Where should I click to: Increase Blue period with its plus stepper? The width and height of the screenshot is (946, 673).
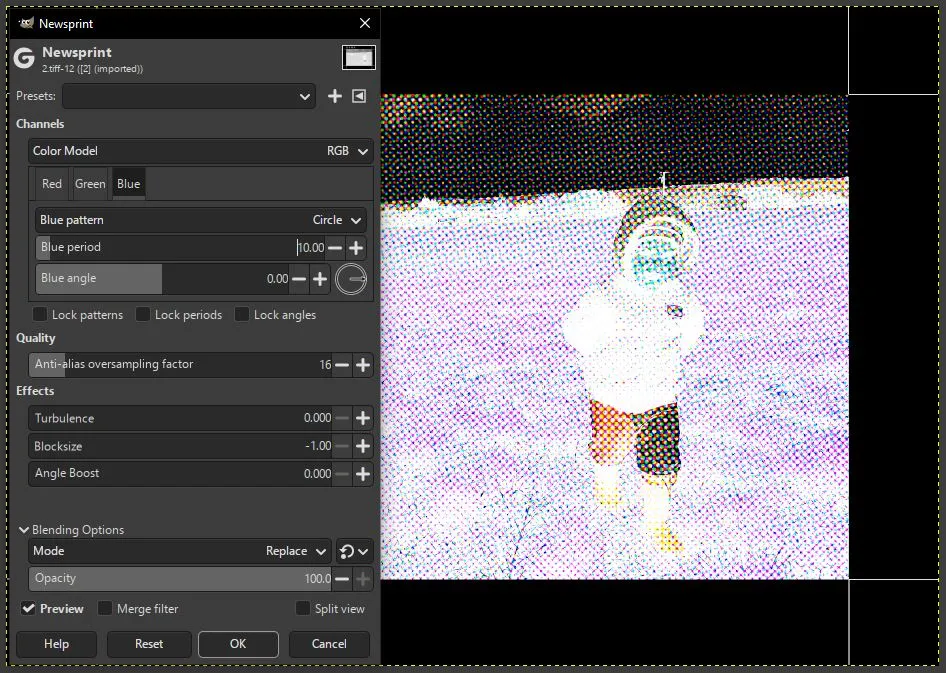(356, 247)
